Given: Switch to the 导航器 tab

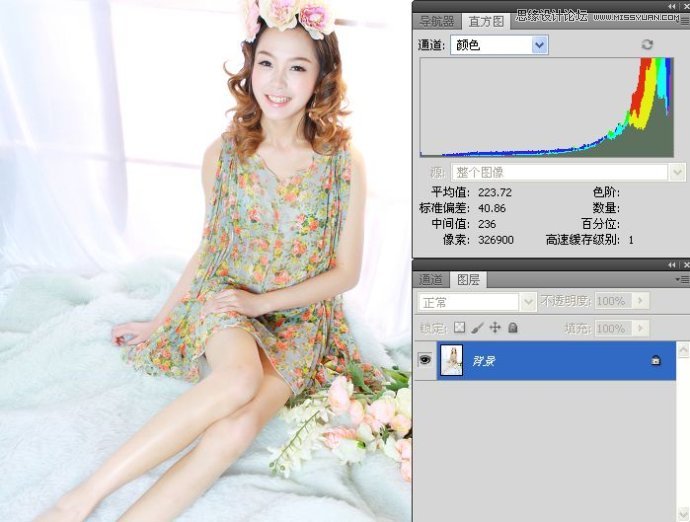Looking at the screenshot, I should (437, 21).
